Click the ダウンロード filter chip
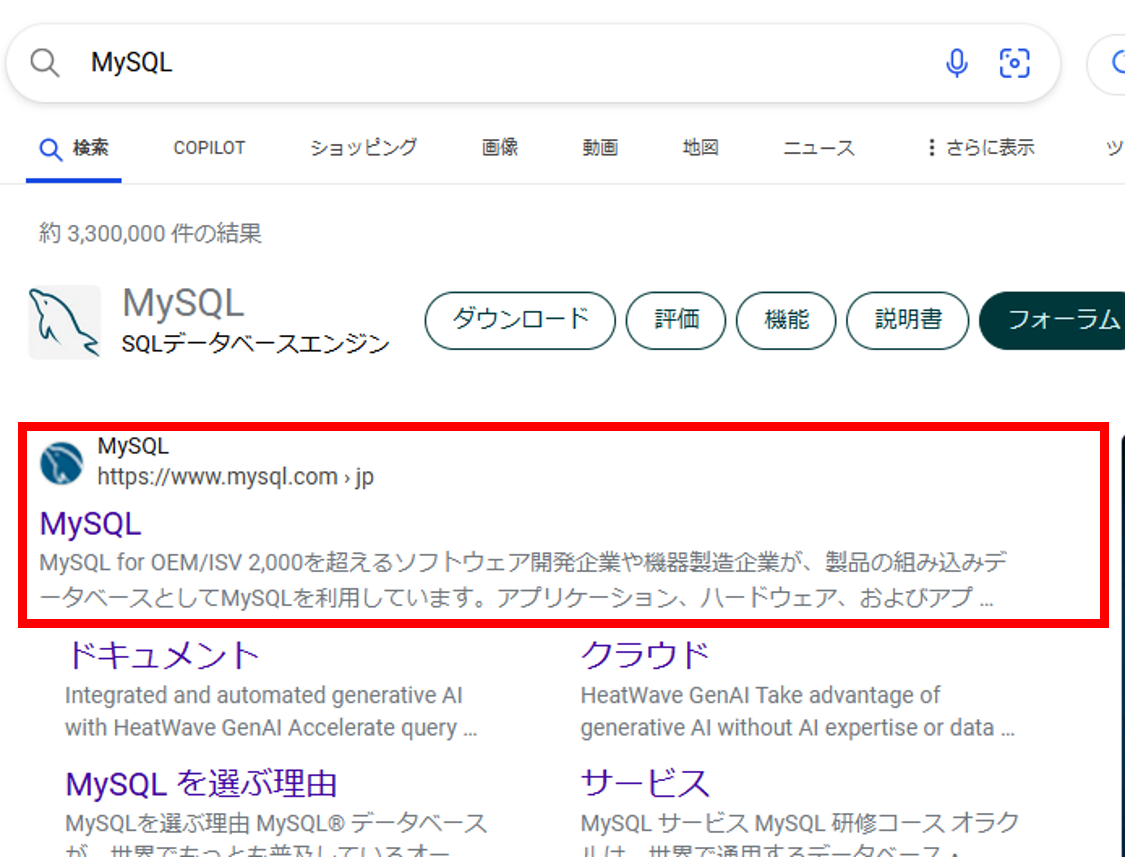This screenshot has width=1125, height=857. (x=520, y=320)
